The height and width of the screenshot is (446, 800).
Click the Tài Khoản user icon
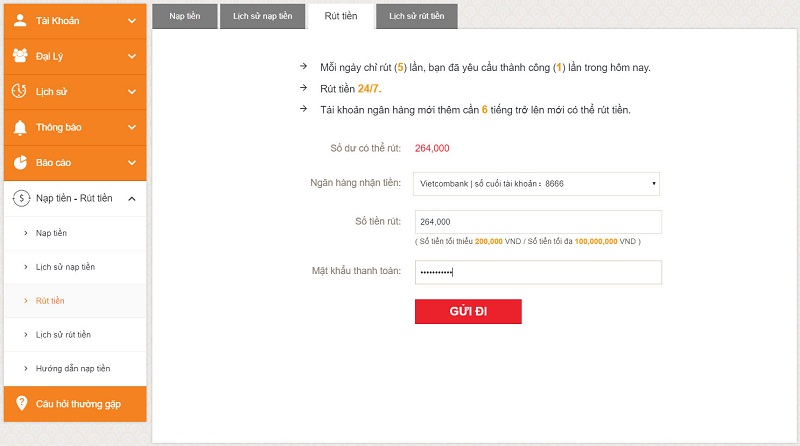[x=20, y=20]
